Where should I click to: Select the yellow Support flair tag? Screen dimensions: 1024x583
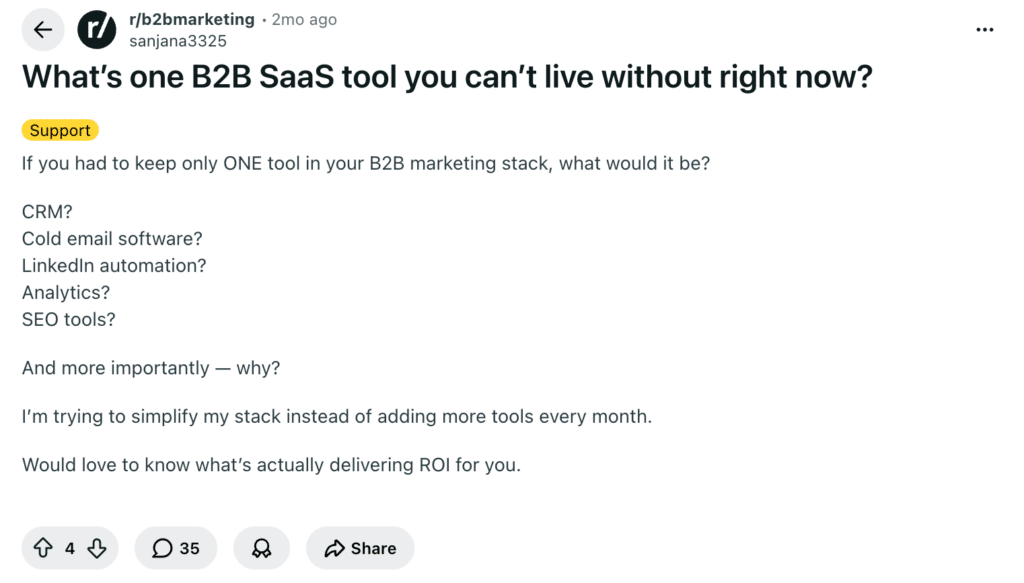tap(60, 130)
